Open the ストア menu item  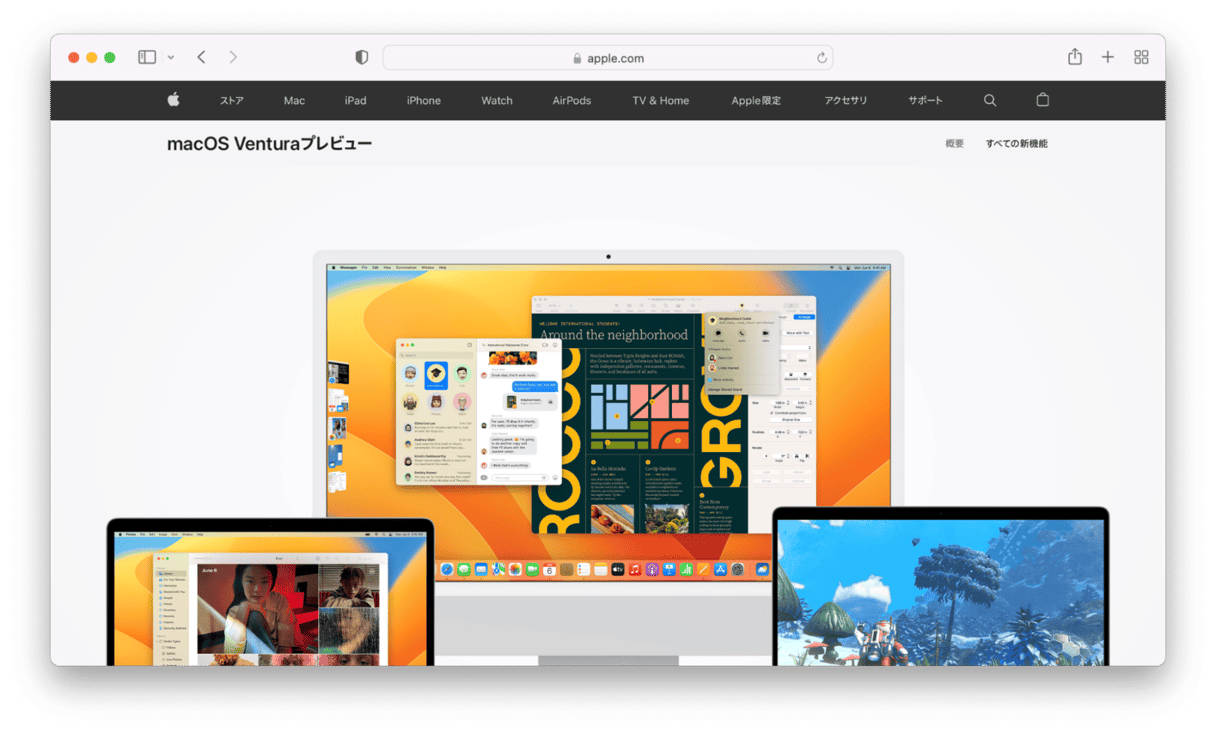232,101
